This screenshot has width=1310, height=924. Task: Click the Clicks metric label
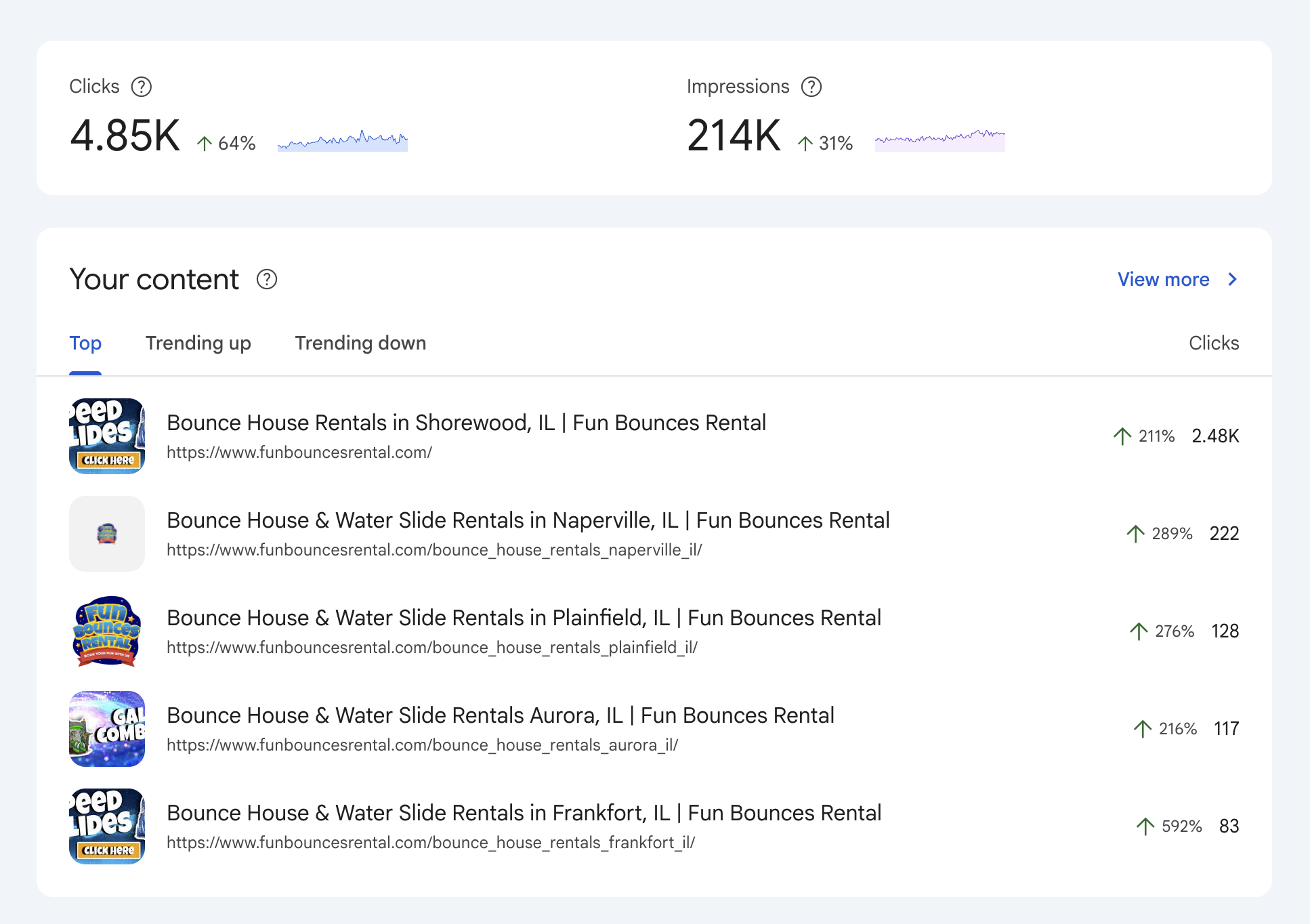click(x=95, y=87)
